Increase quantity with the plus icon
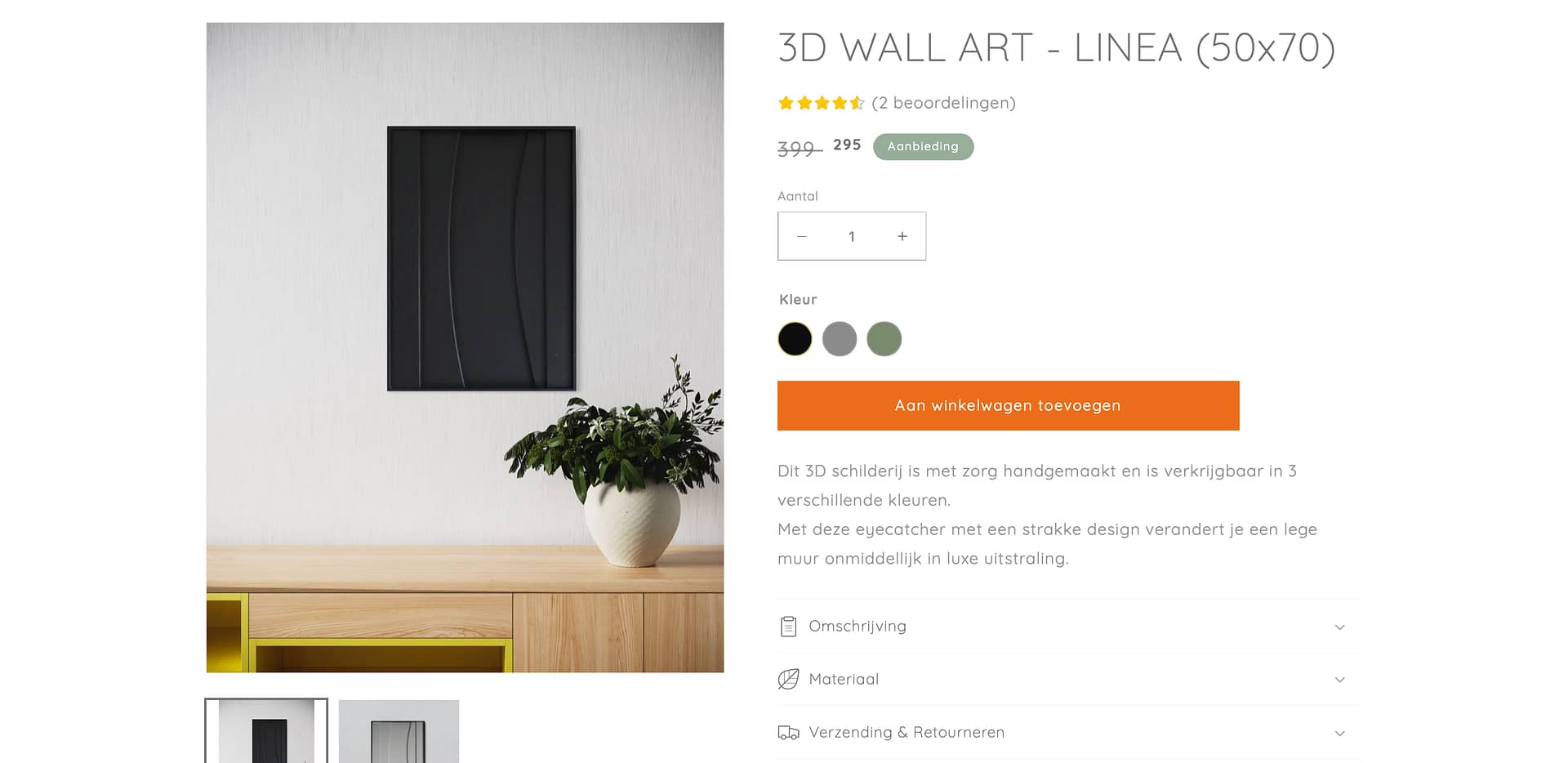 coord(902,236)
